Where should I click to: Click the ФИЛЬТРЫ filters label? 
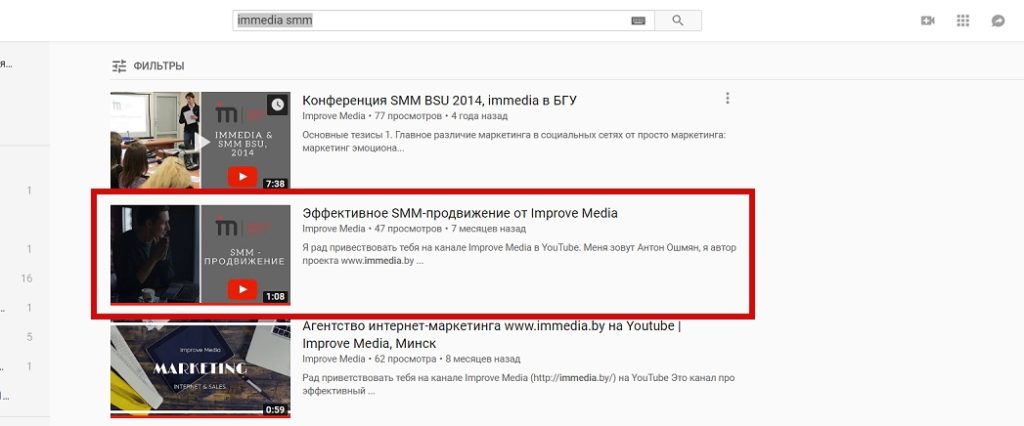[159, 66]
